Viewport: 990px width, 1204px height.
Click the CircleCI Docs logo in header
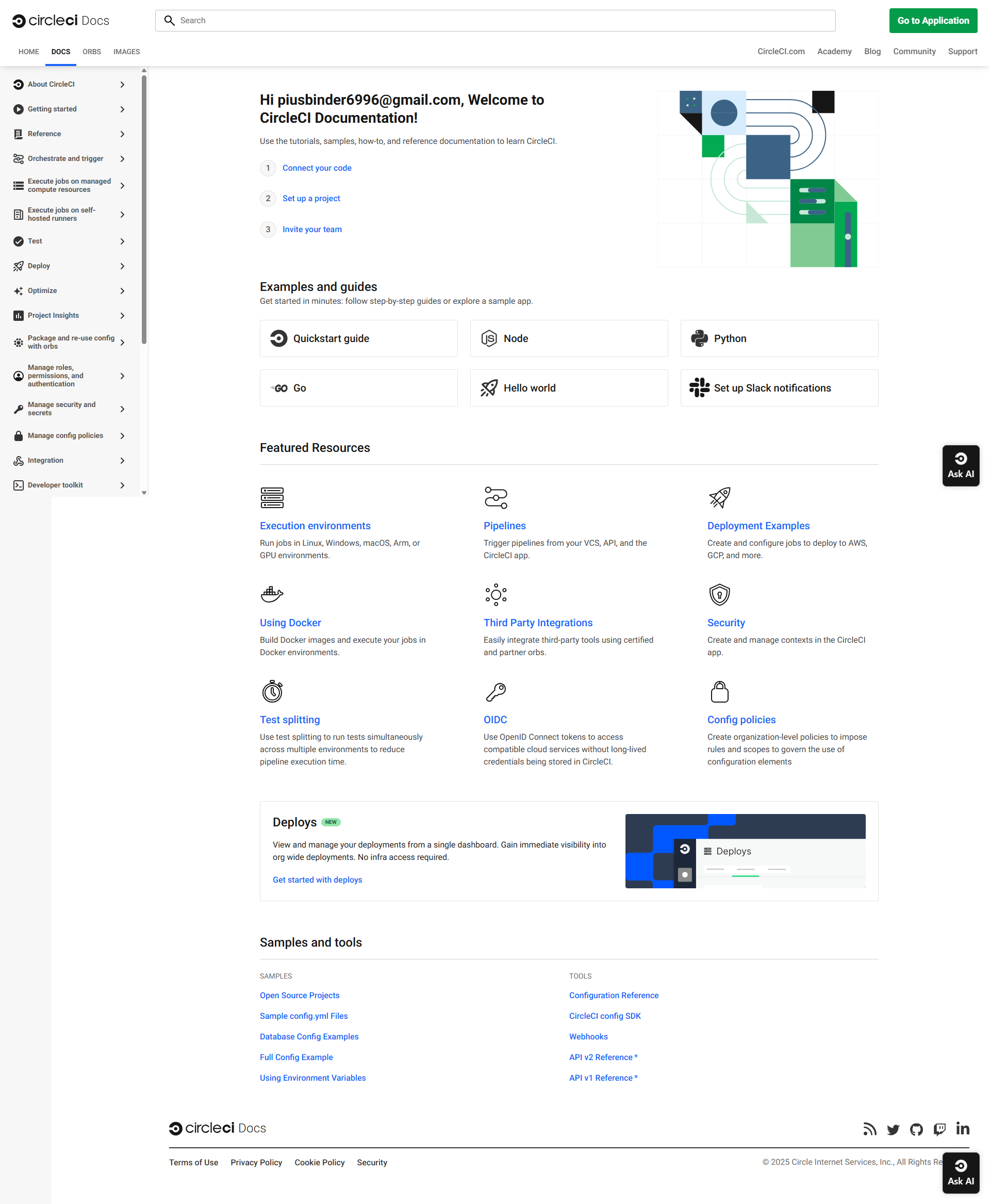60,21
